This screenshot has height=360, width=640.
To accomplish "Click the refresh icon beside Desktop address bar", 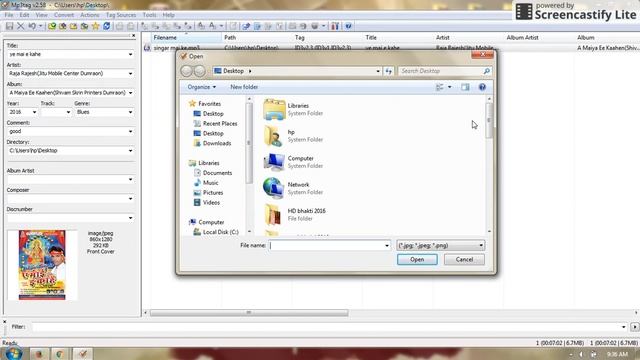I will (x=389, y=71).
